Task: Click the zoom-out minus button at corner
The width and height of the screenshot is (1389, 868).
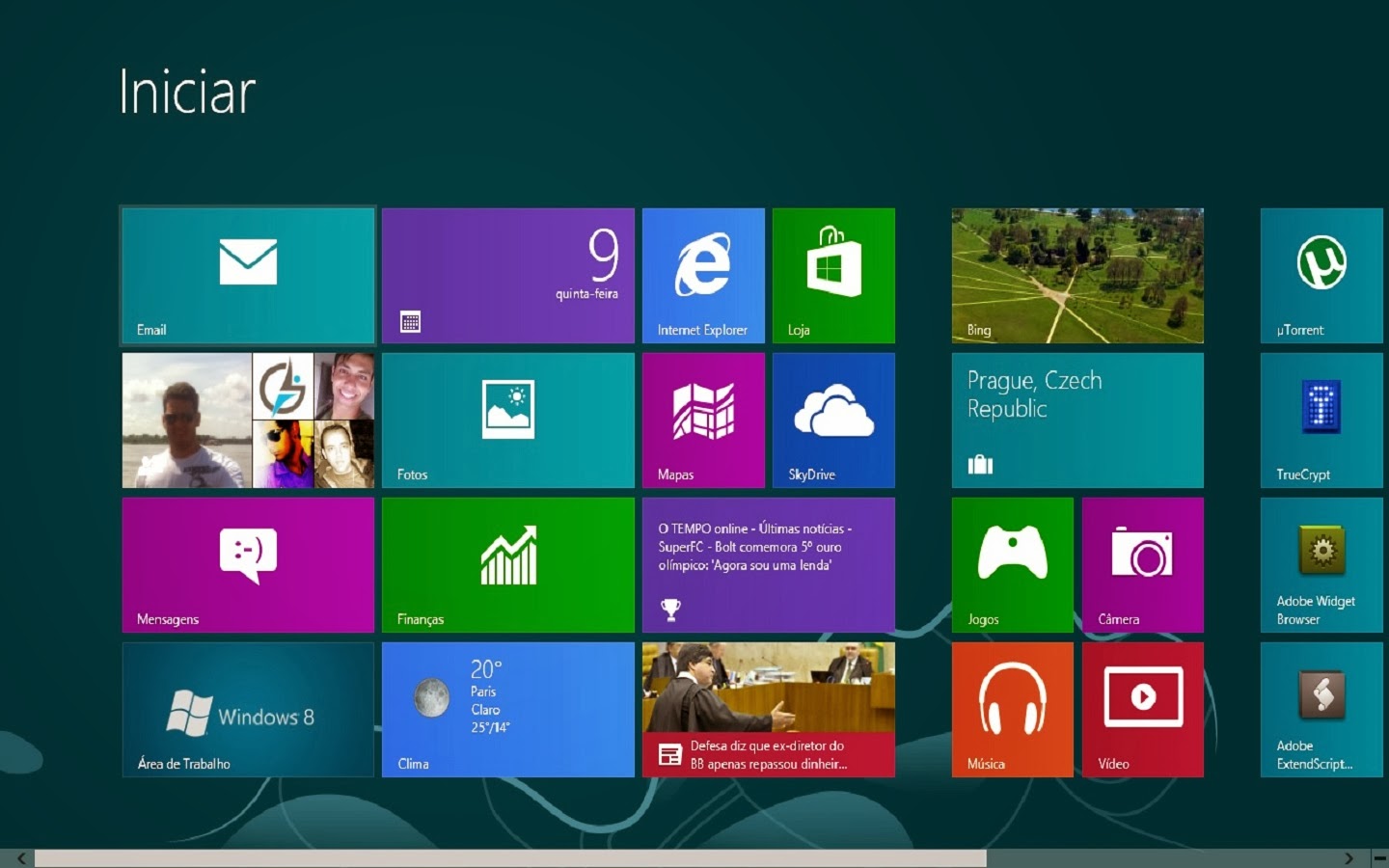Action: point(1379,858)
